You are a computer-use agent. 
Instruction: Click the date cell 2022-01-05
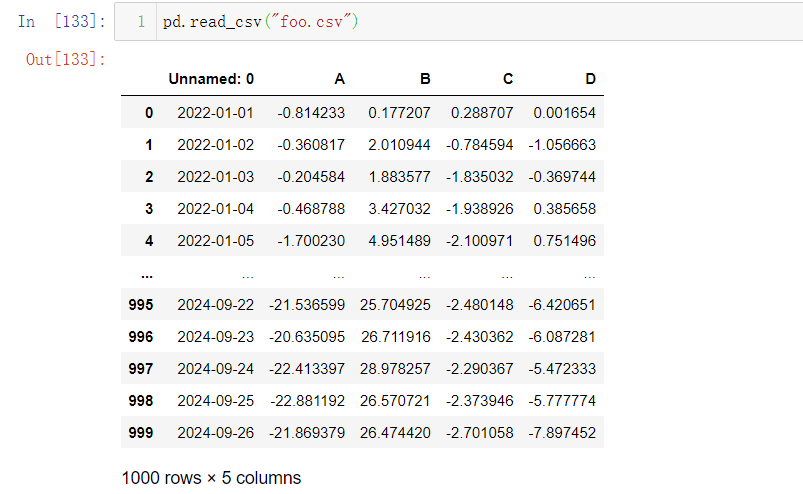[216, 241]
